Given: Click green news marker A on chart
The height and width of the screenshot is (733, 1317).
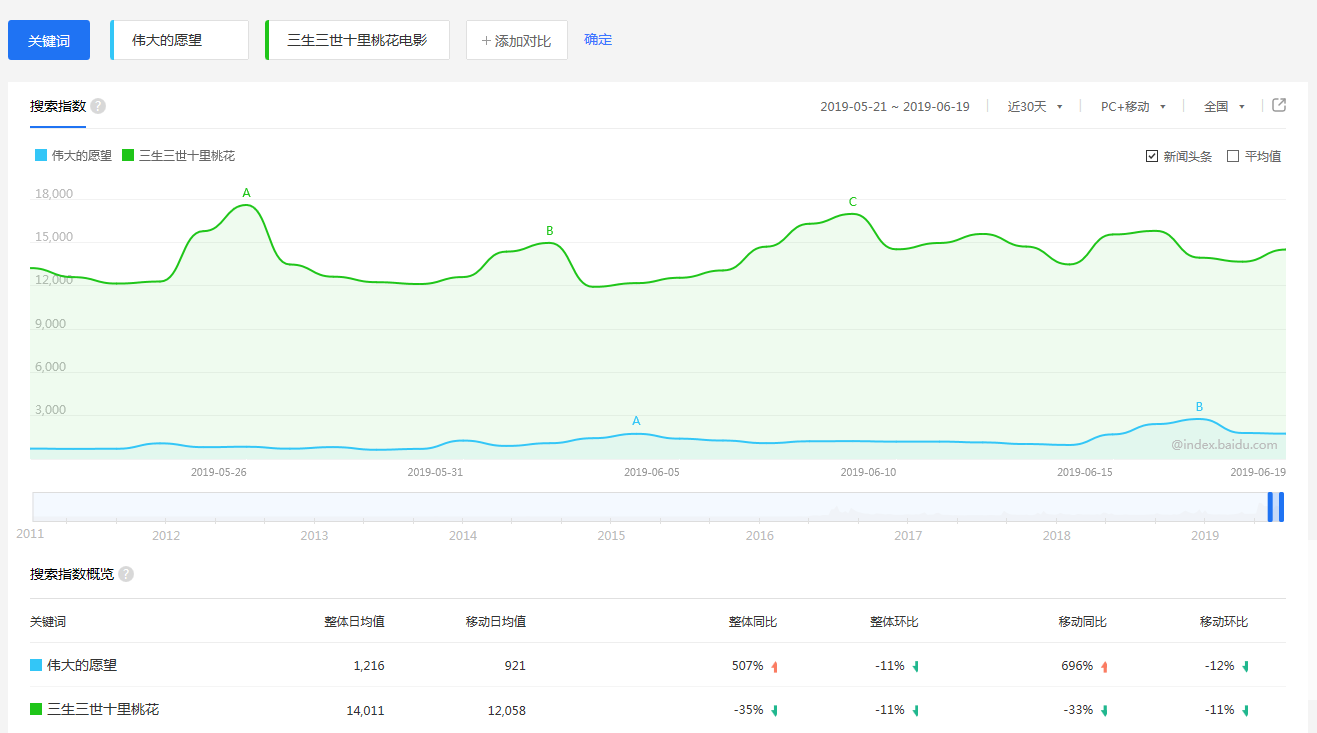Looking at the screenshot, I should pyautogui.click(x=246, y=193).
